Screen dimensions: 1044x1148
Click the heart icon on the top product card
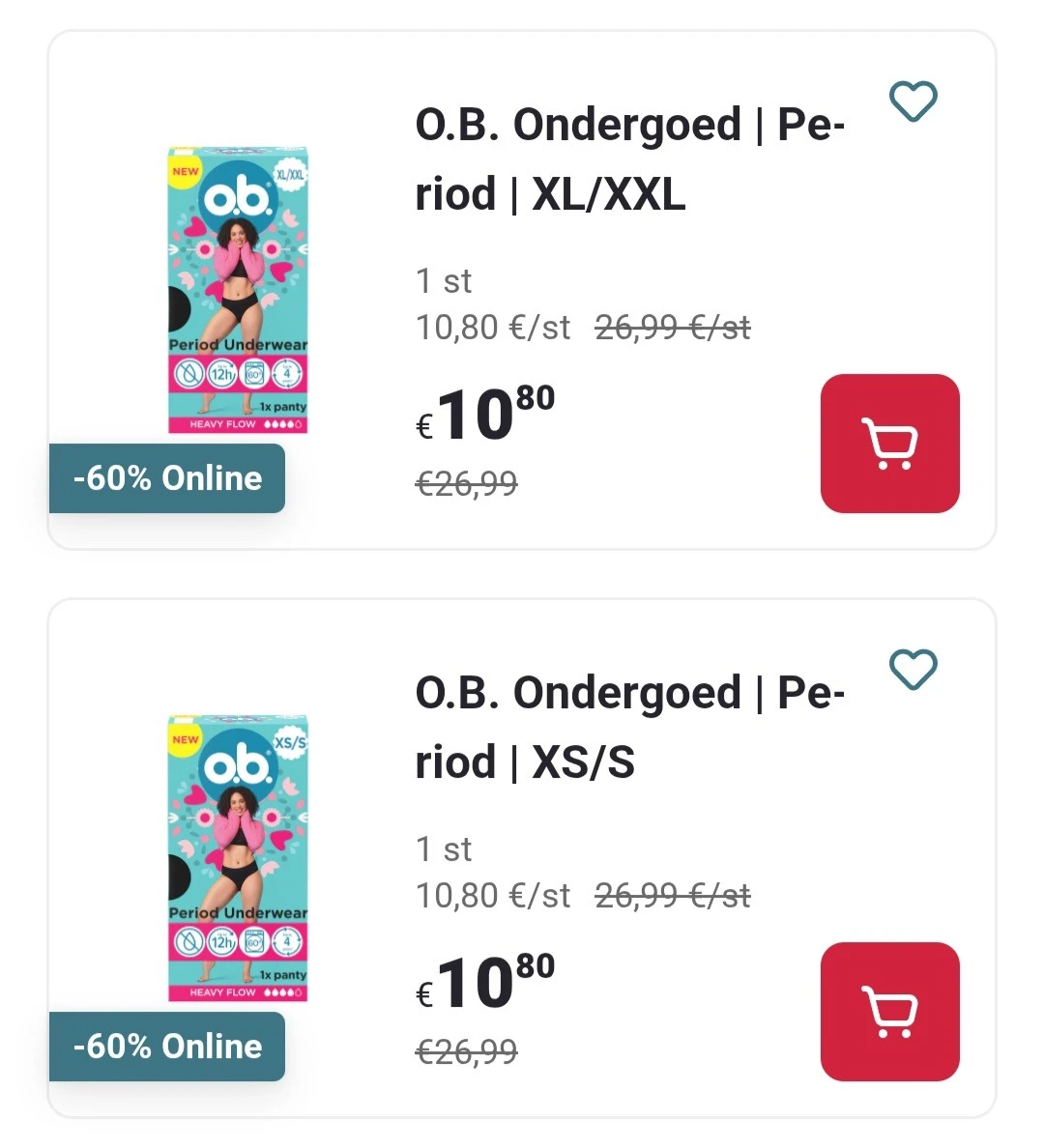point(912,100)
